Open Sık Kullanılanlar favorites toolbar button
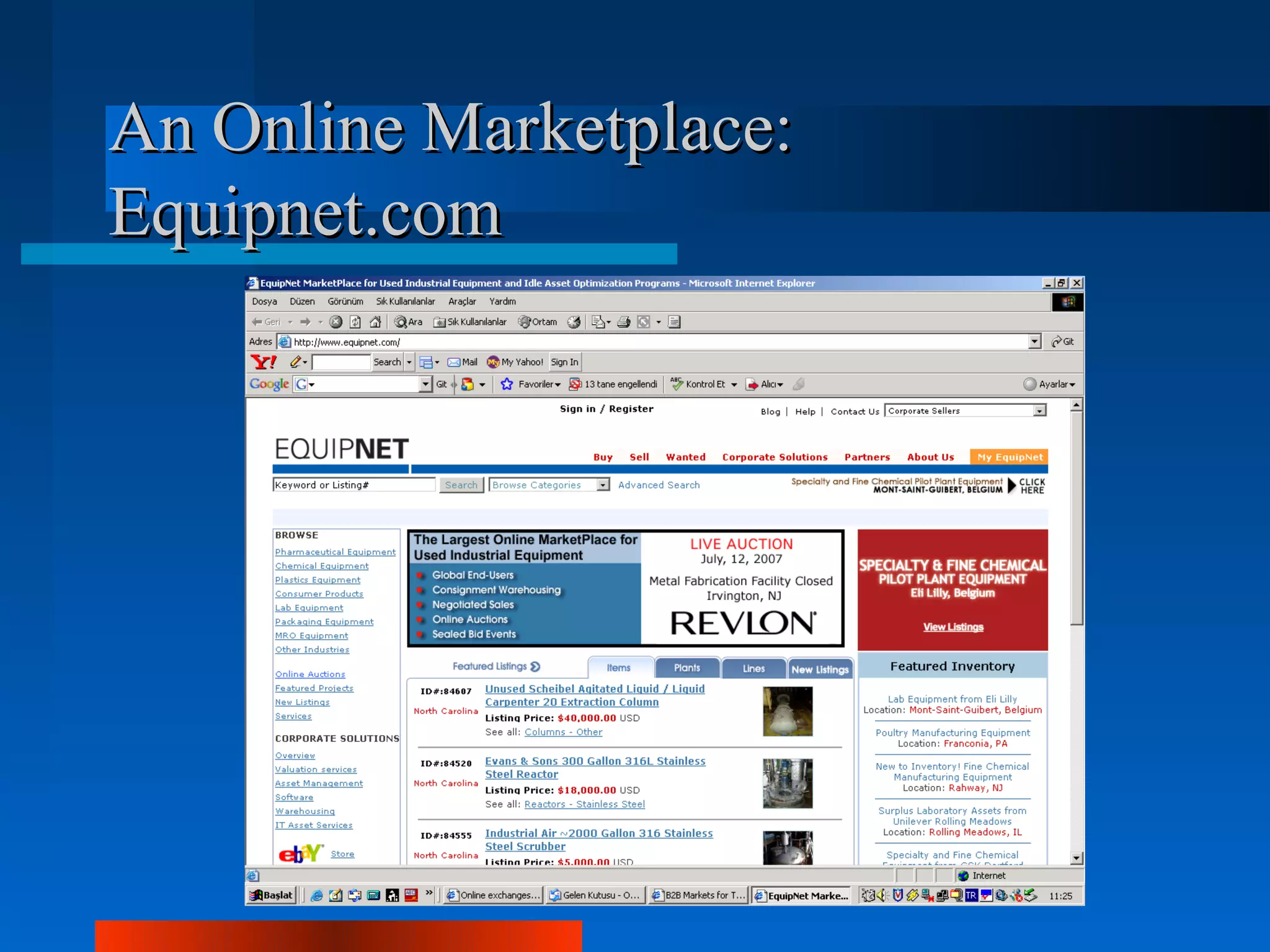This screenshot has height=952, width=1270. [470, 322]
